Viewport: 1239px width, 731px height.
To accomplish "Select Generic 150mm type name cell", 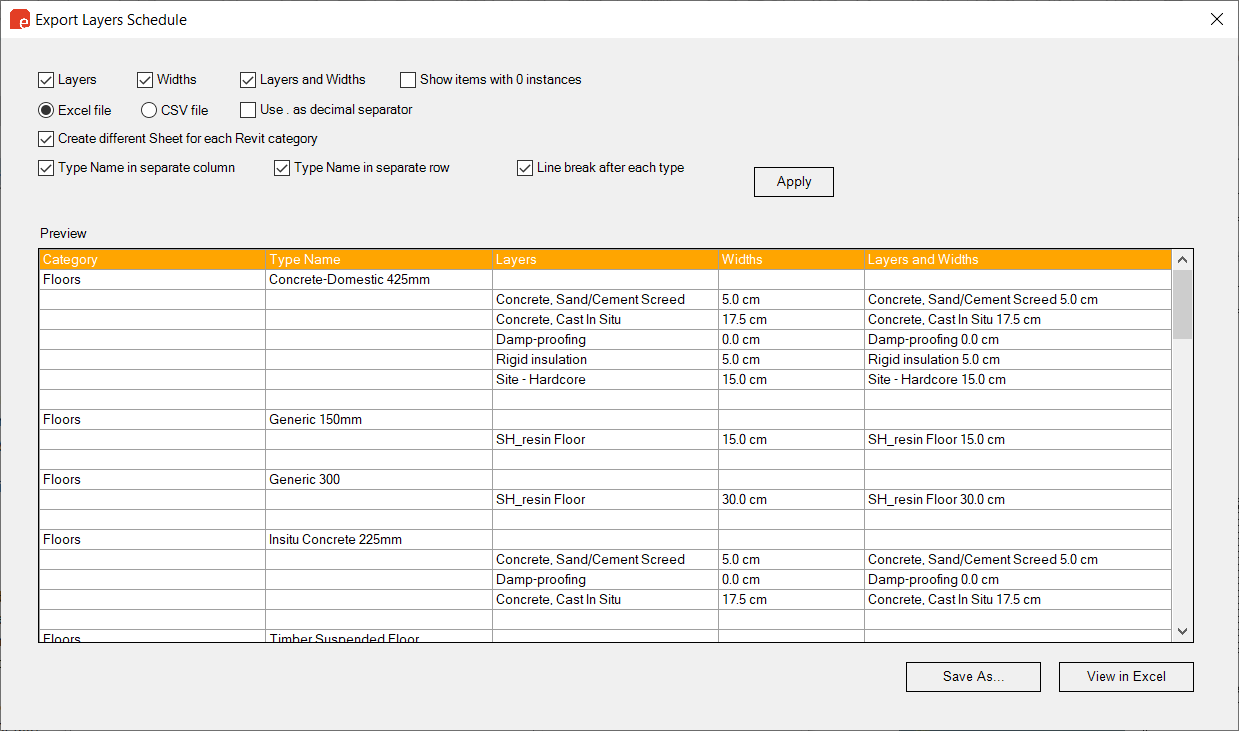I will 379,420.
